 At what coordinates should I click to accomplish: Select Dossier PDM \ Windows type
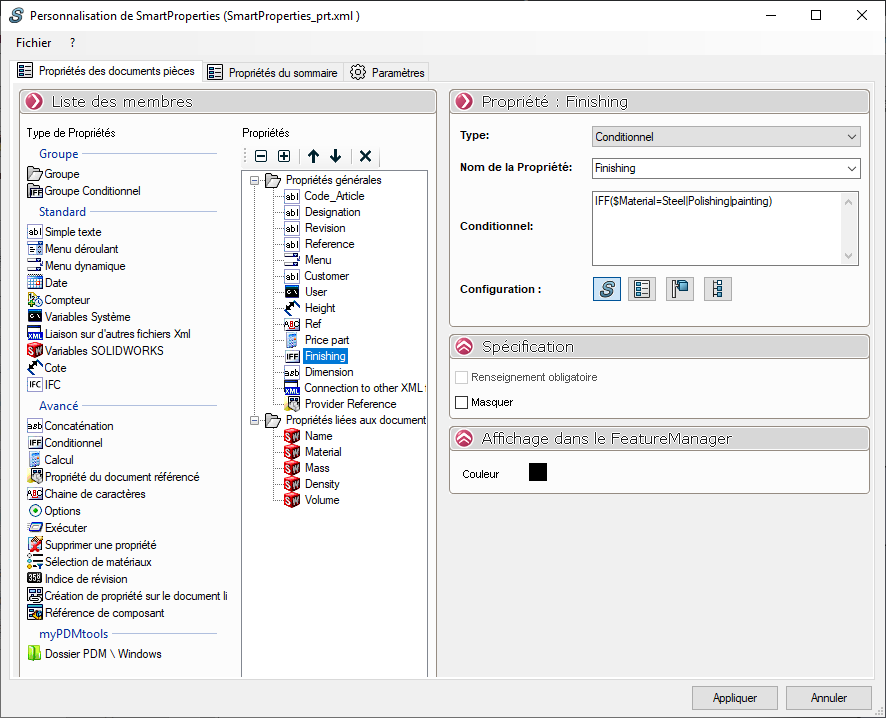click(x=94, y=654)
